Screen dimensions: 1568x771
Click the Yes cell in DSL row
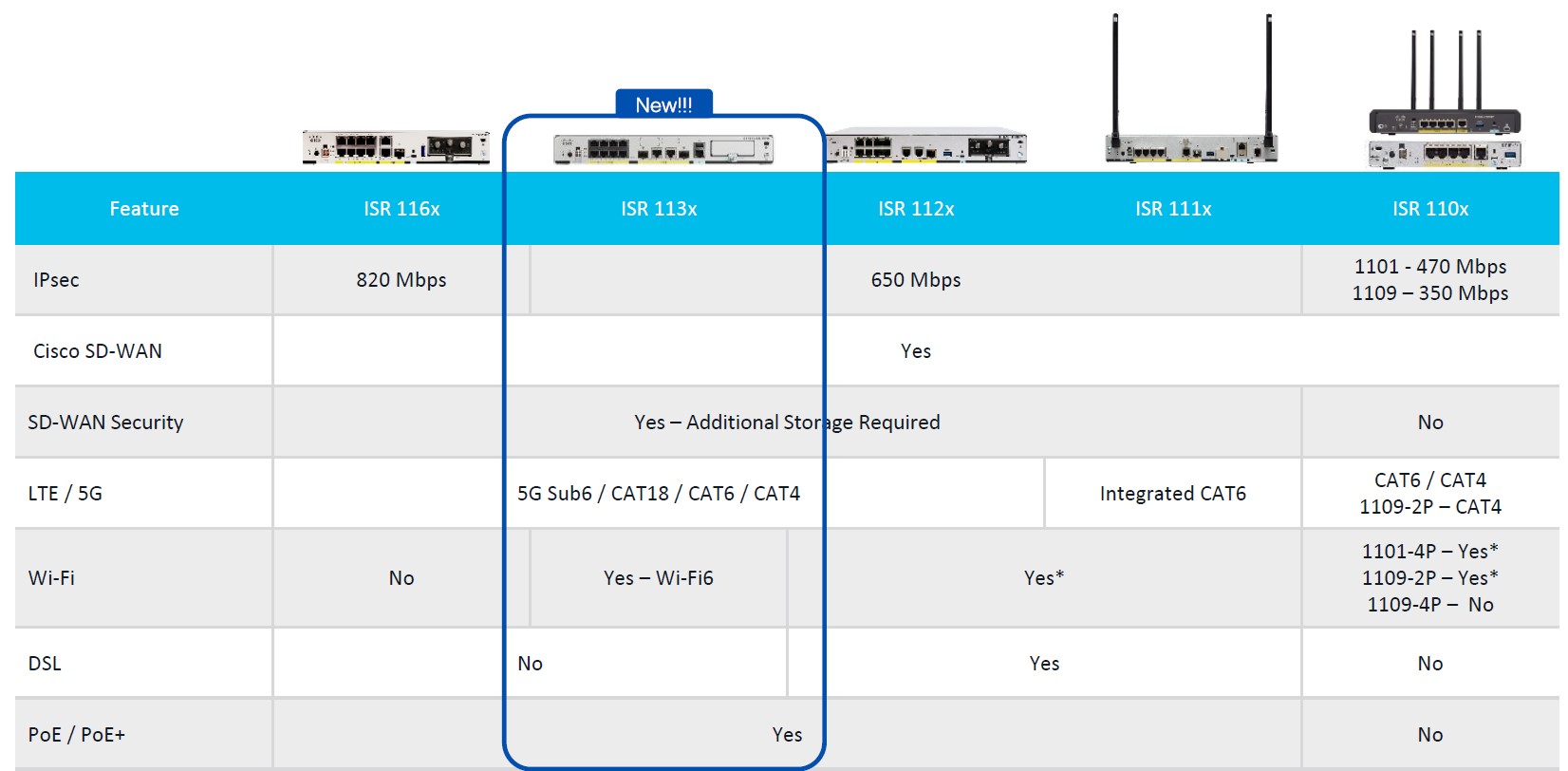click(1044, 664)
